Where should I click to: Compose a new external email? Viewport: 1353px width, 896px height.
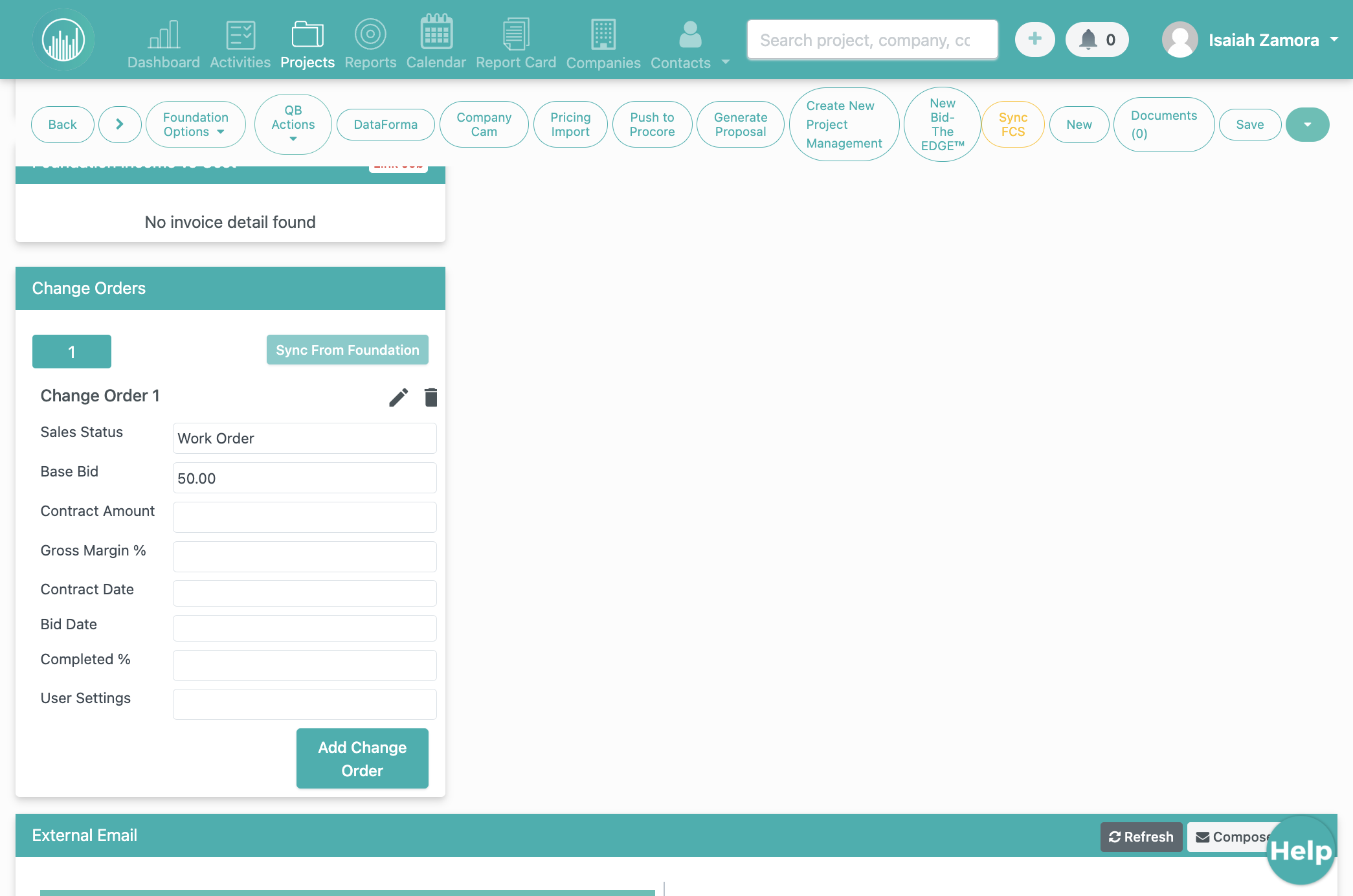1231,837
